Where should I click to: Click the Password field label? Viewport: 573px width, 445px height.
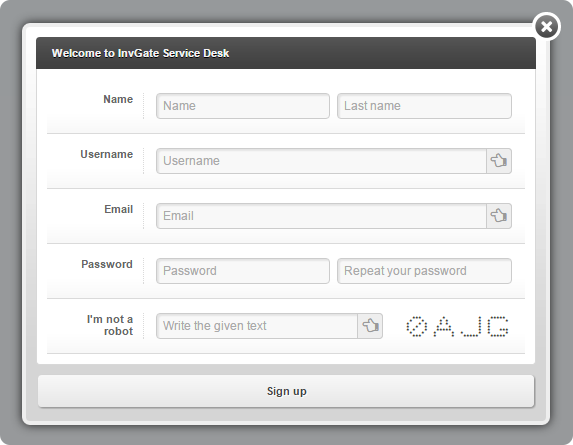pos(107,264)
